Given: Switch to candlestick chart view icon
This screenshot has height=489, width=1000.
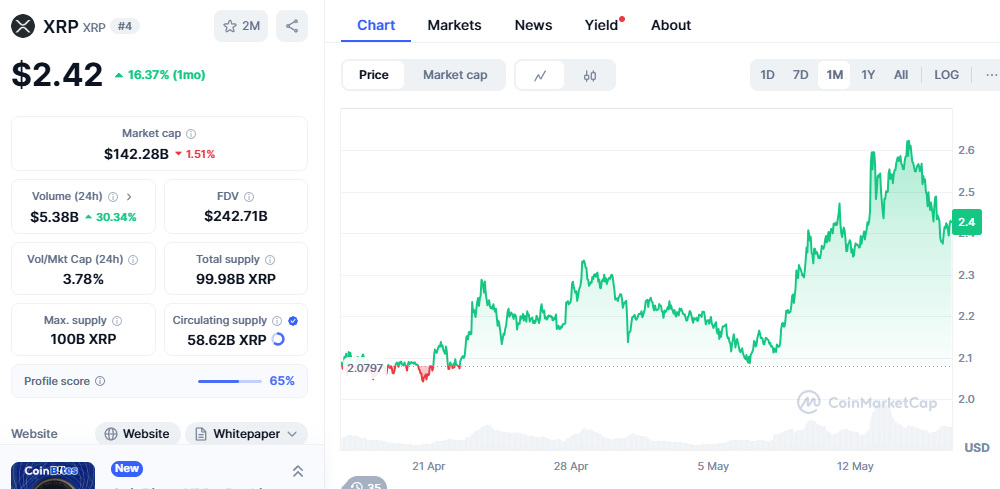Looking at the screenshot, I should click(590, 75).
